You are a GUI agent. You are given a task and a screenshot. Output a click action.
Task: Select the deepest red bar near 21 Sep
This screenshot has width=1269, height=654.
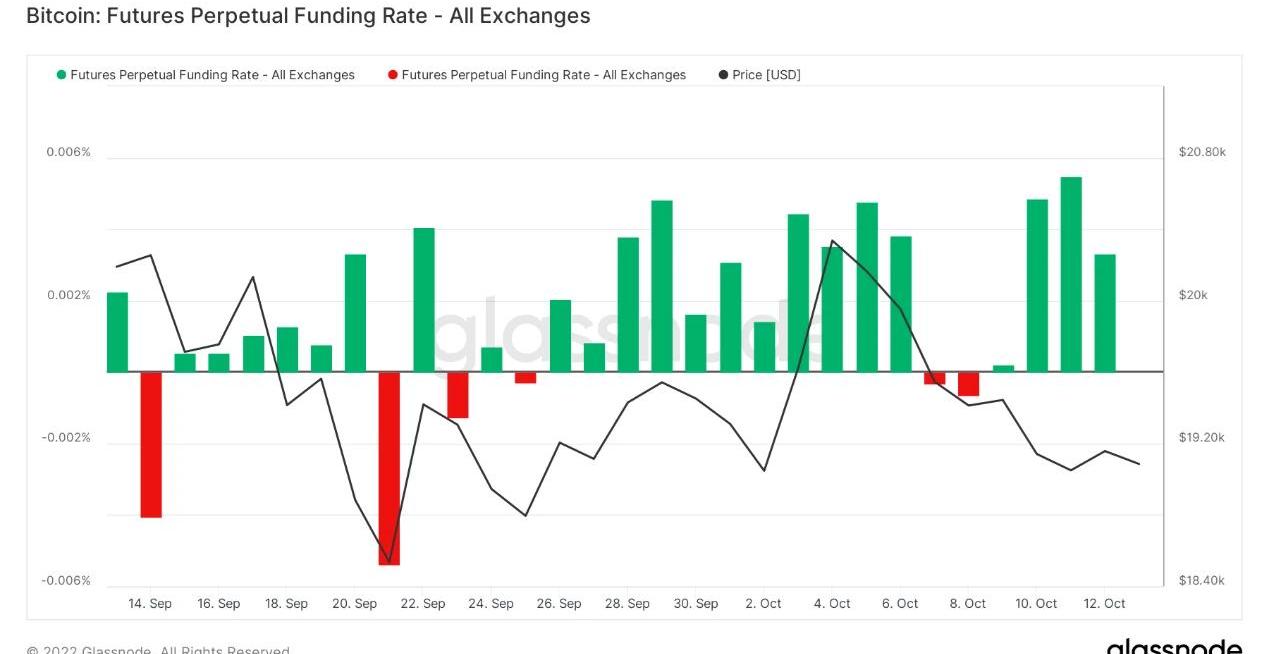pos(389,468)
